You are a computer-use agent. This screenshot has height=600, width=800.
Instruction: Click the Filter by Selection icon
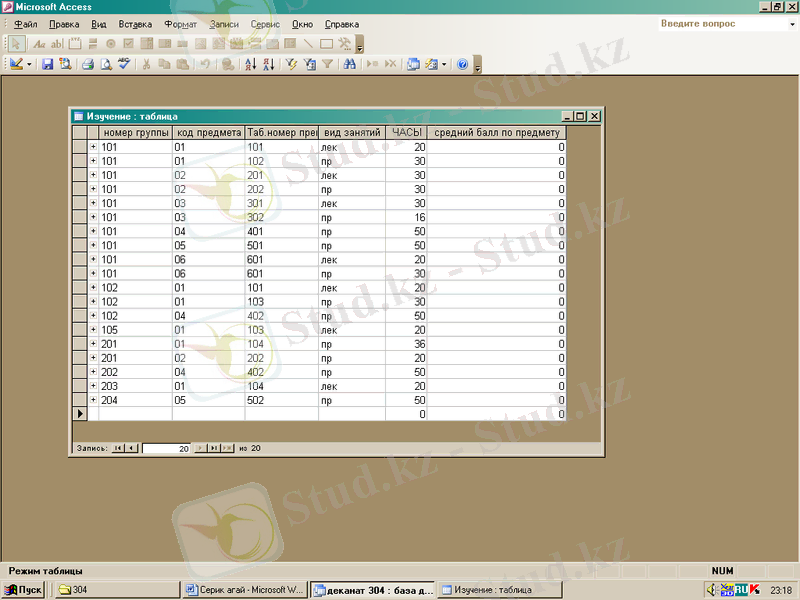[291, 64]
